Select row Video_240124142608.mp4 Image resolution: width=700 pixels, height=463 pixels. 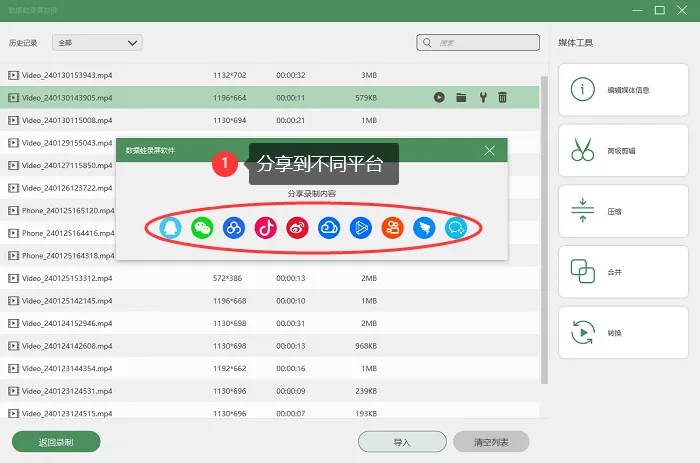point(270,346)
